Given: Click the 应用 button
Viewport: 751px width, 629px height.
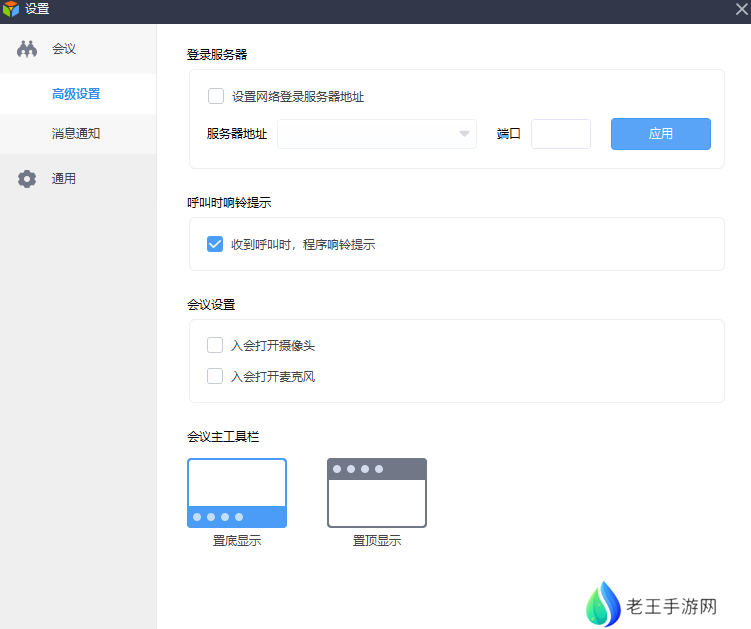Looking at the screenshot, I should coord(661,134).
